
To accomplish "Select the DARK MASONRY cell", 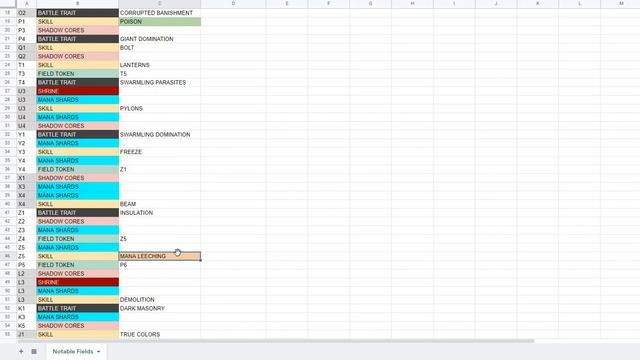I will pyautogui.click(x=160, y=308).
